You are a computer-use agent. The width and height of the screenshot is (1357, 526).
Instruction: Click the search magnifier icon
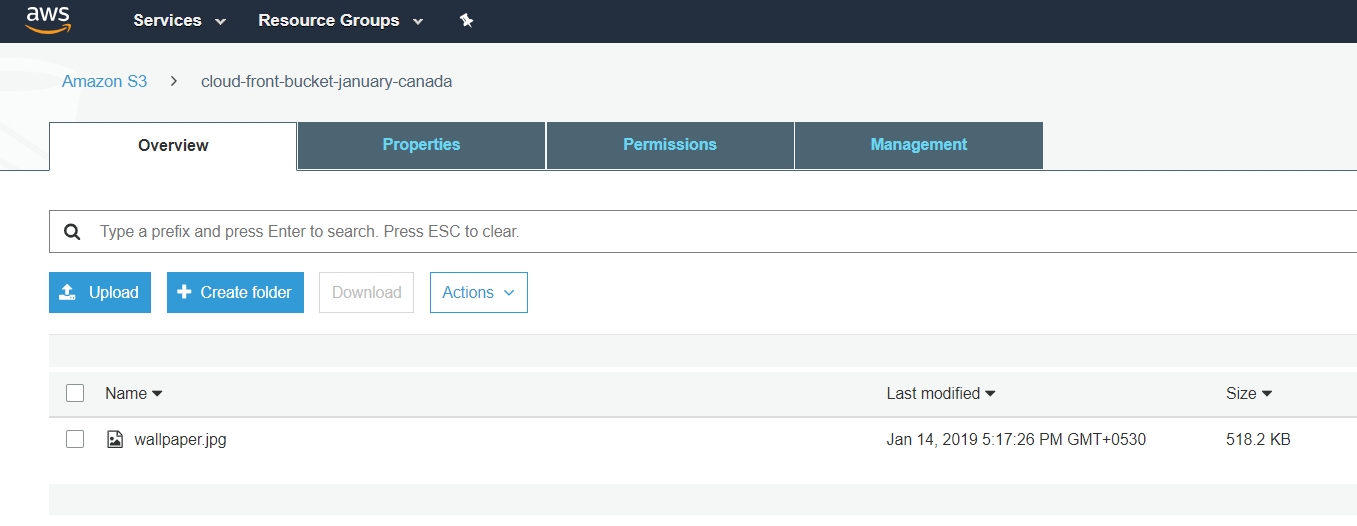pyautogui.click(x=72, y=232)
